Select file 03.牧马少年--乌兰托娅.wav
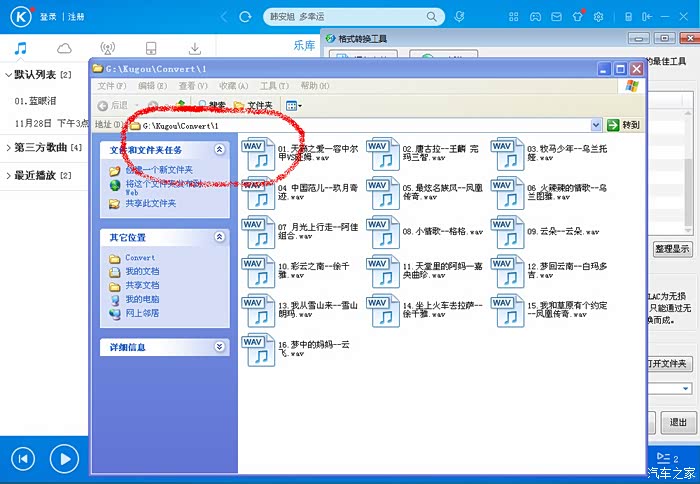Image resolution: width=700 pixels, height=484 pixels. (549, 153)
